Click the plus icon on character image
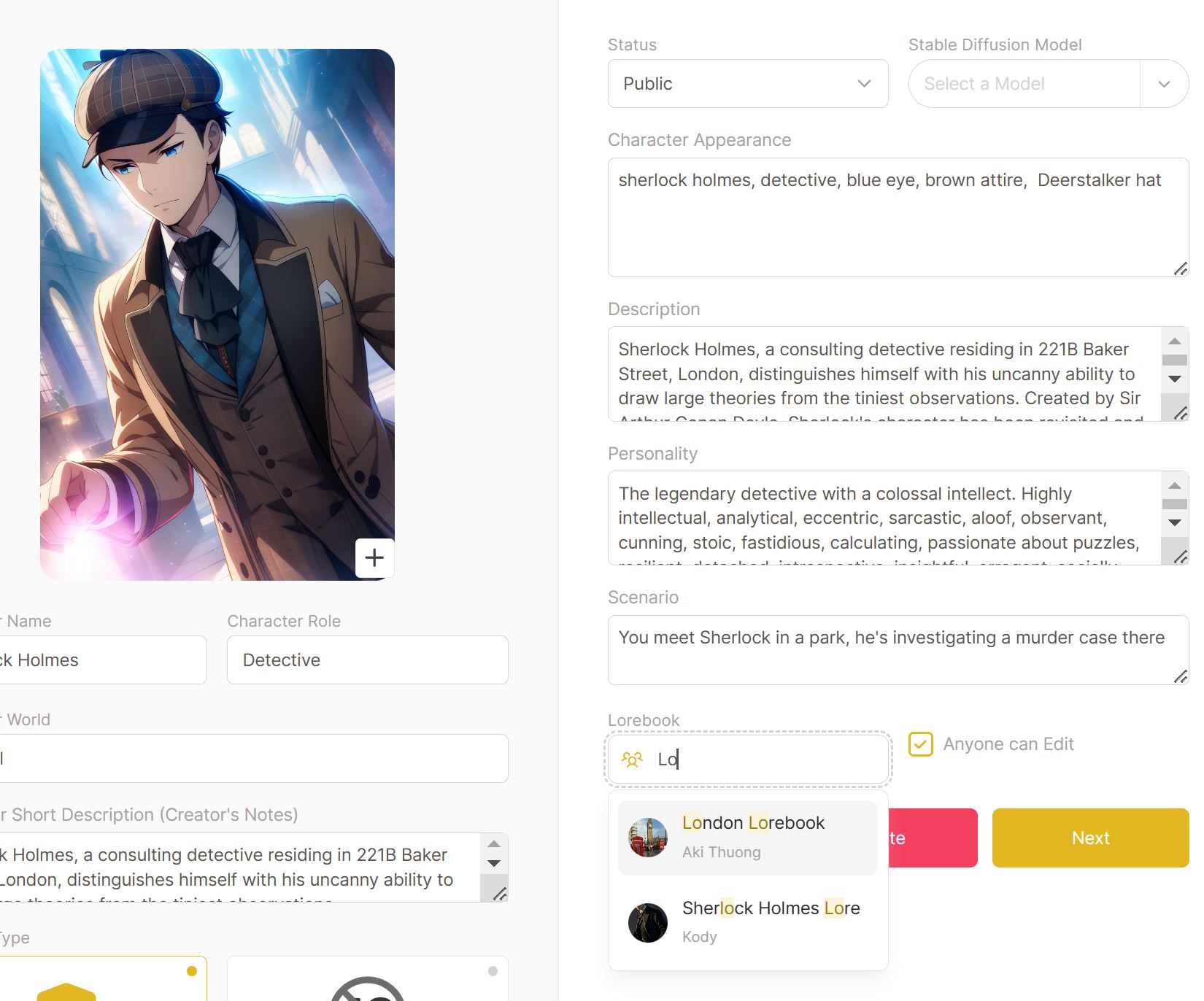The image size is (1204, 1001). point(374,558)
